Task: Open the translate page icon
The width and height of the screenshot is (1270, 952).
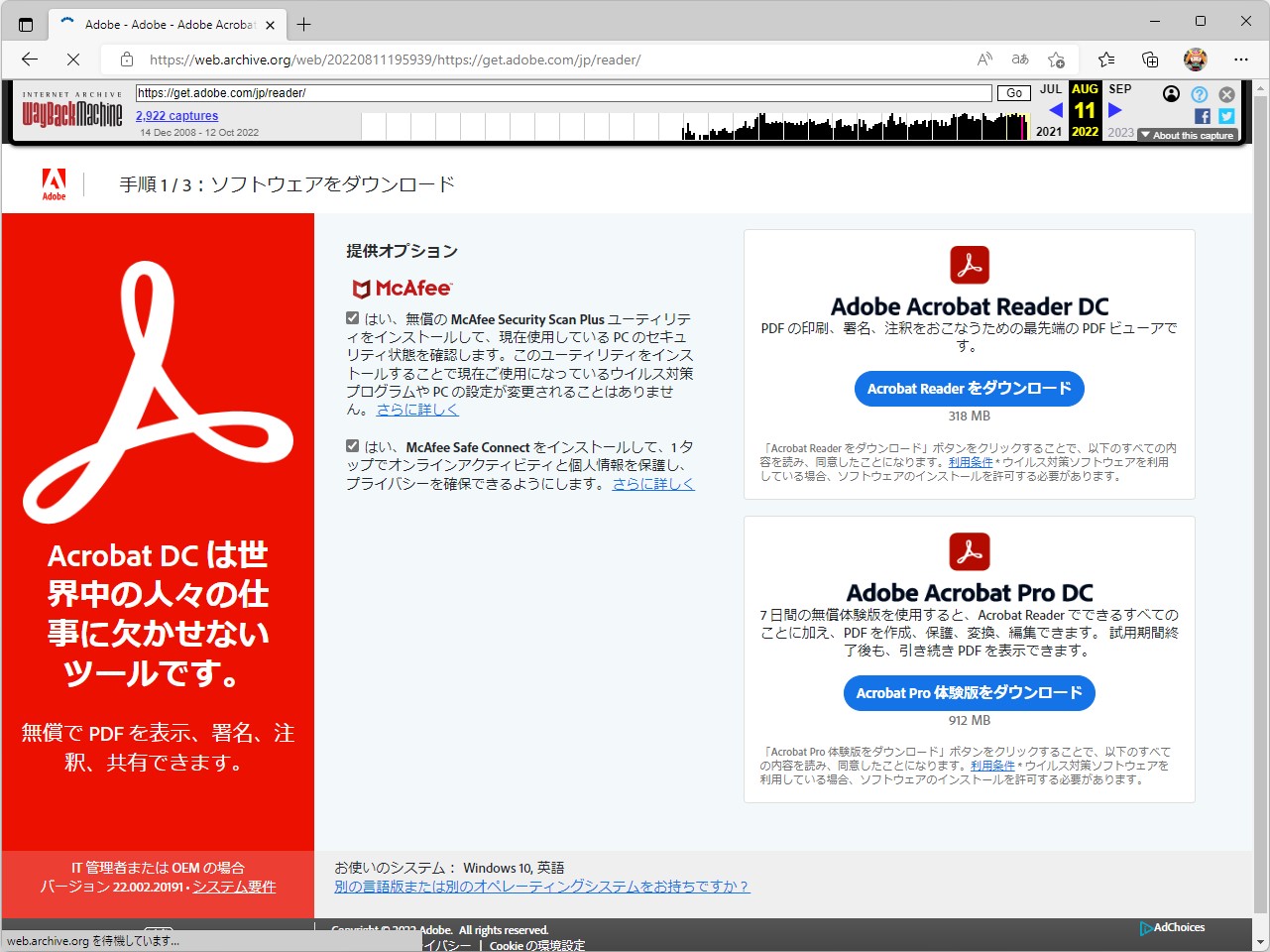Action: [1020, 59]
